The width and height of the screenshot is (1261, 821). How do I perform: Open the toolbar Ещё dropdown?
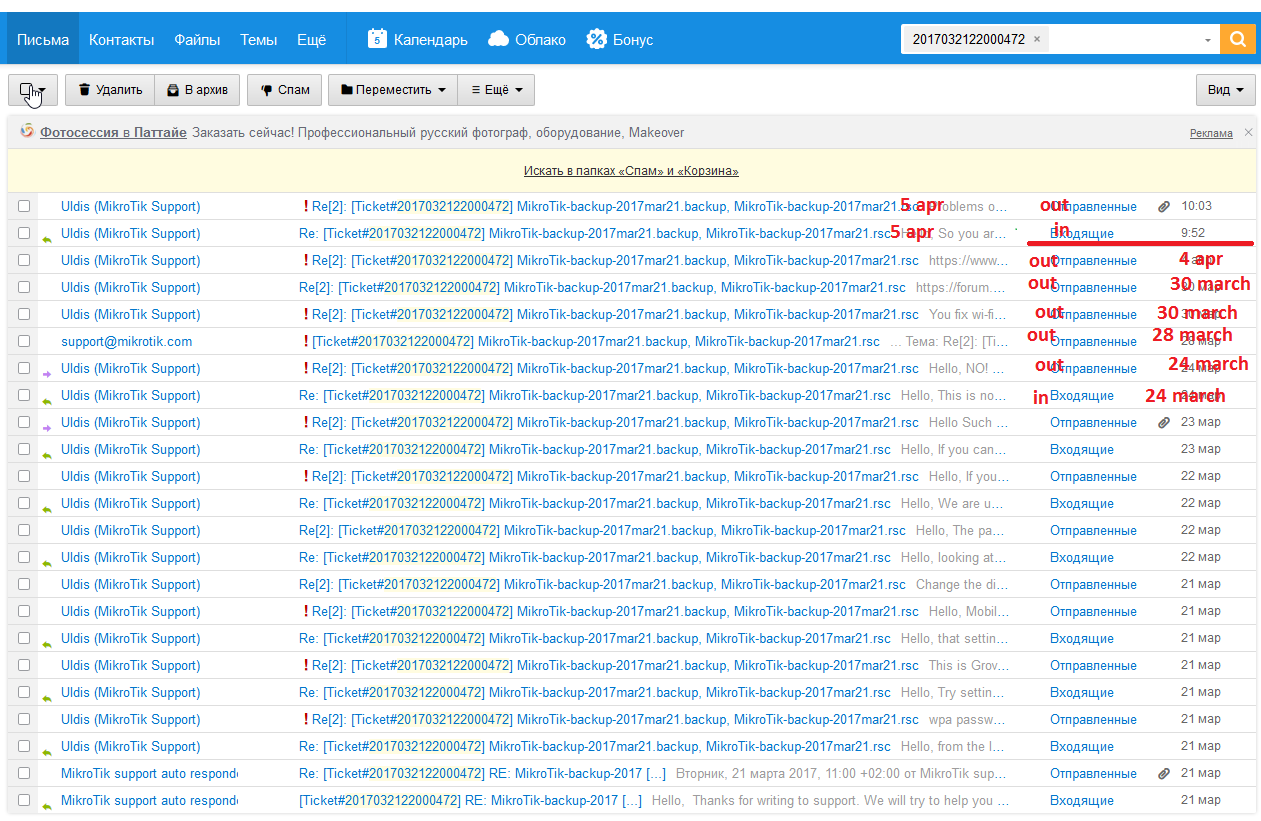pyautogui.click(x=496, y=90)
